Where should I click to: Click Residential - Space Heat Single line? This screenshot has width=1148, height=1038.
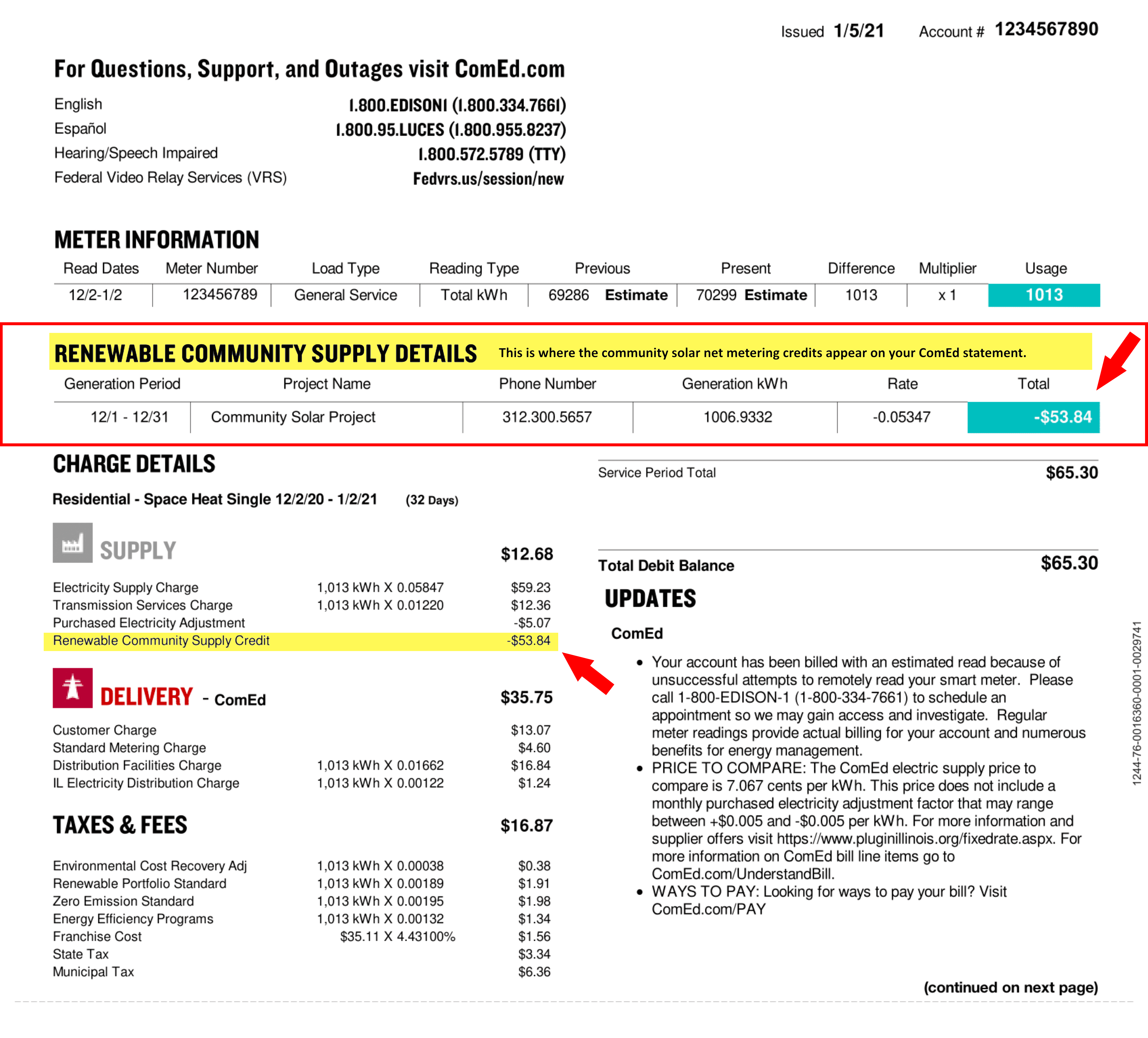pos(256,499)
